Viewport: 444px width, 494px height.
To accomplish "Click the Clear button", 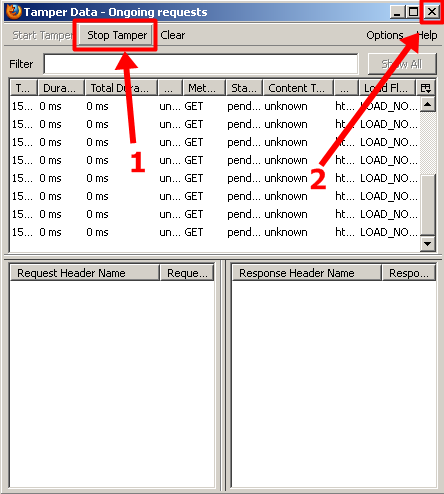I will [172, 35].
